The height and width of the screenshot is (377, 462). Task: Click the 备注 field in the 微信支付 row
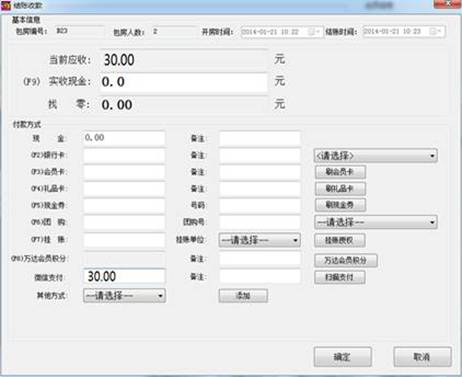point(260,277)
